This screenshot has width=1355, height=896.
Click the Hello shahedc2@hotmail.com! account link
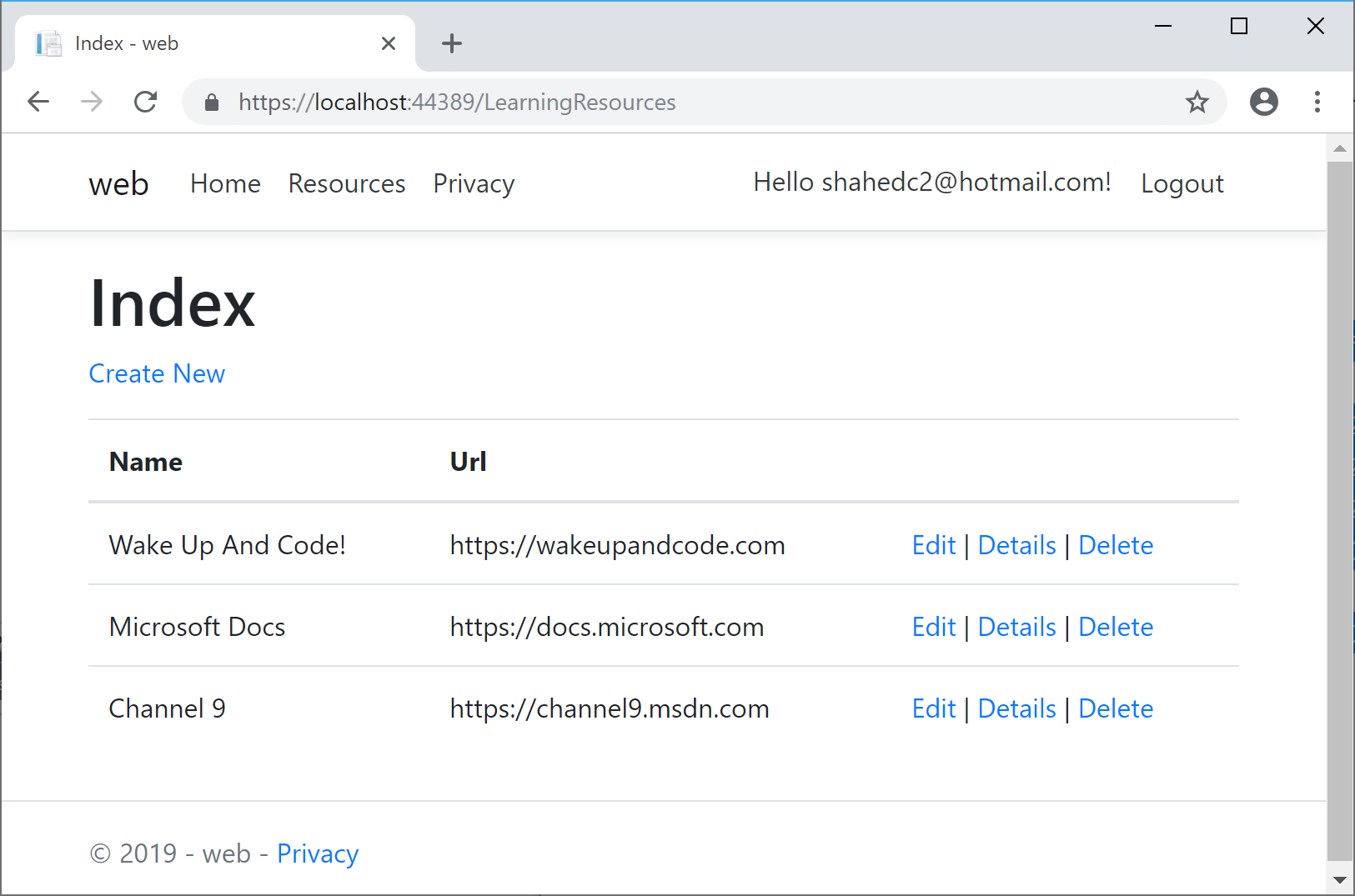pos(932,182)
